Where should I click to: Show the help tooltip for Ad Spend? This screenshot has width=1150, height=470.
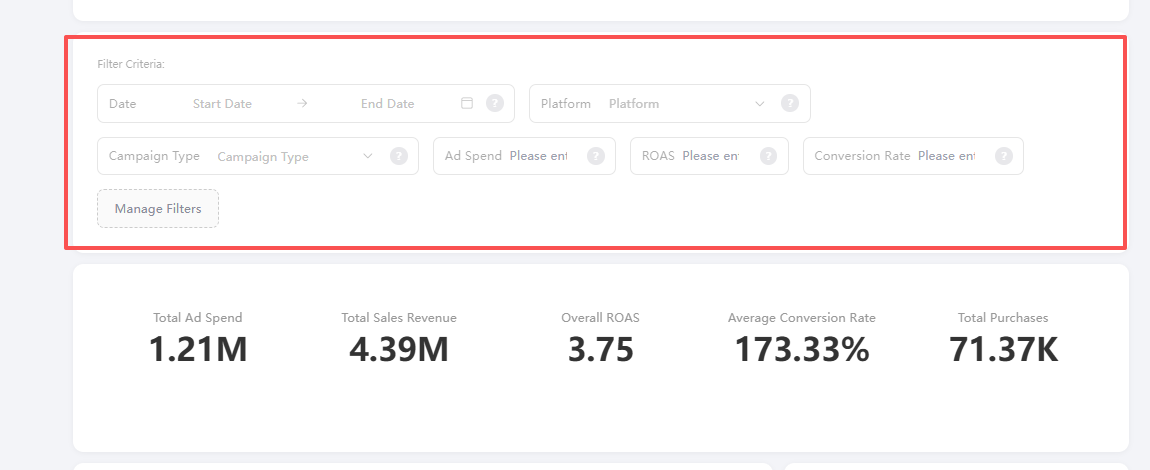[x=596, y=156]
